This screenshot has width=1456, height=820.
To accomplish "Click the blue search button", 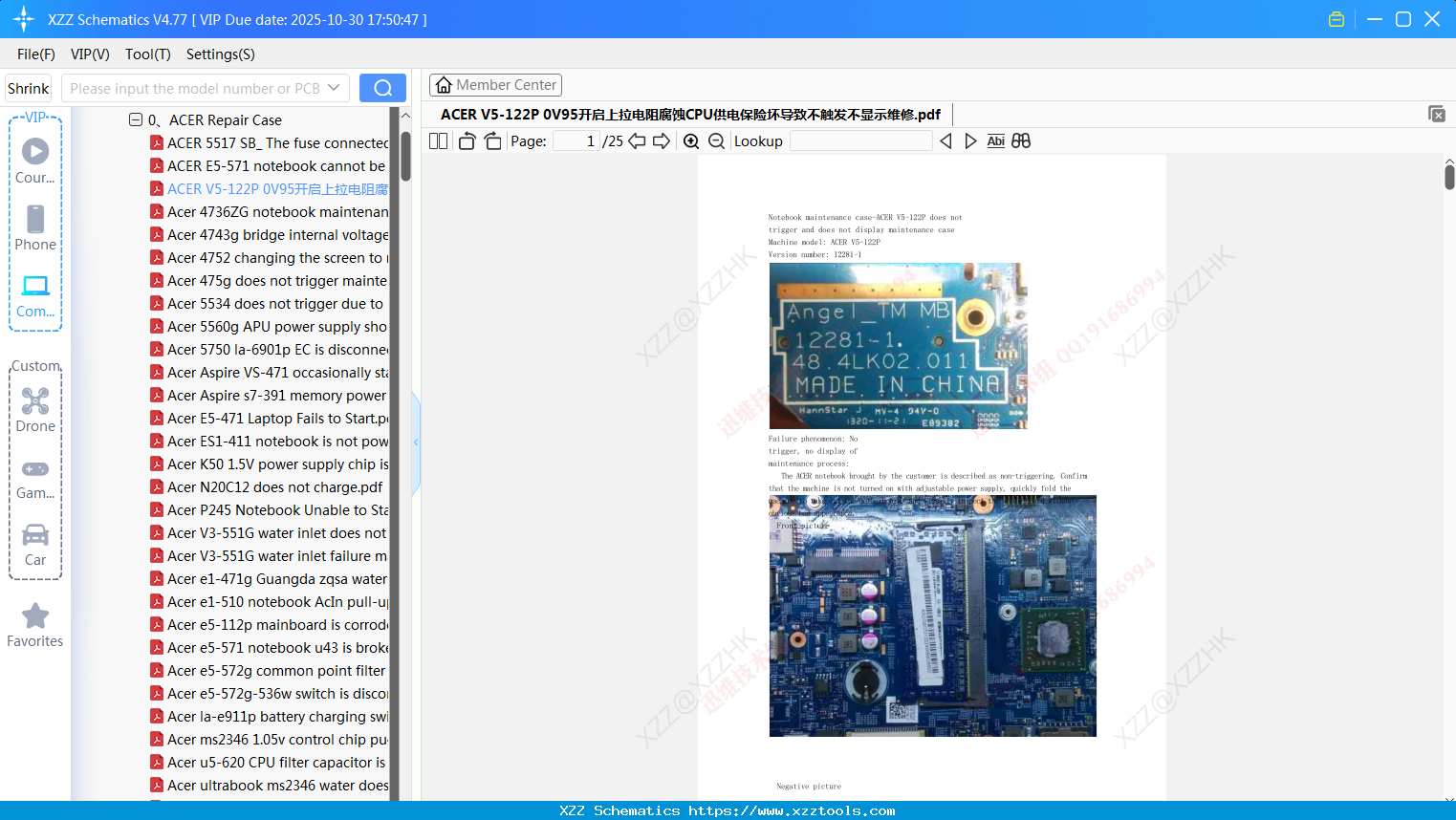I will click(x=382, y=88).
